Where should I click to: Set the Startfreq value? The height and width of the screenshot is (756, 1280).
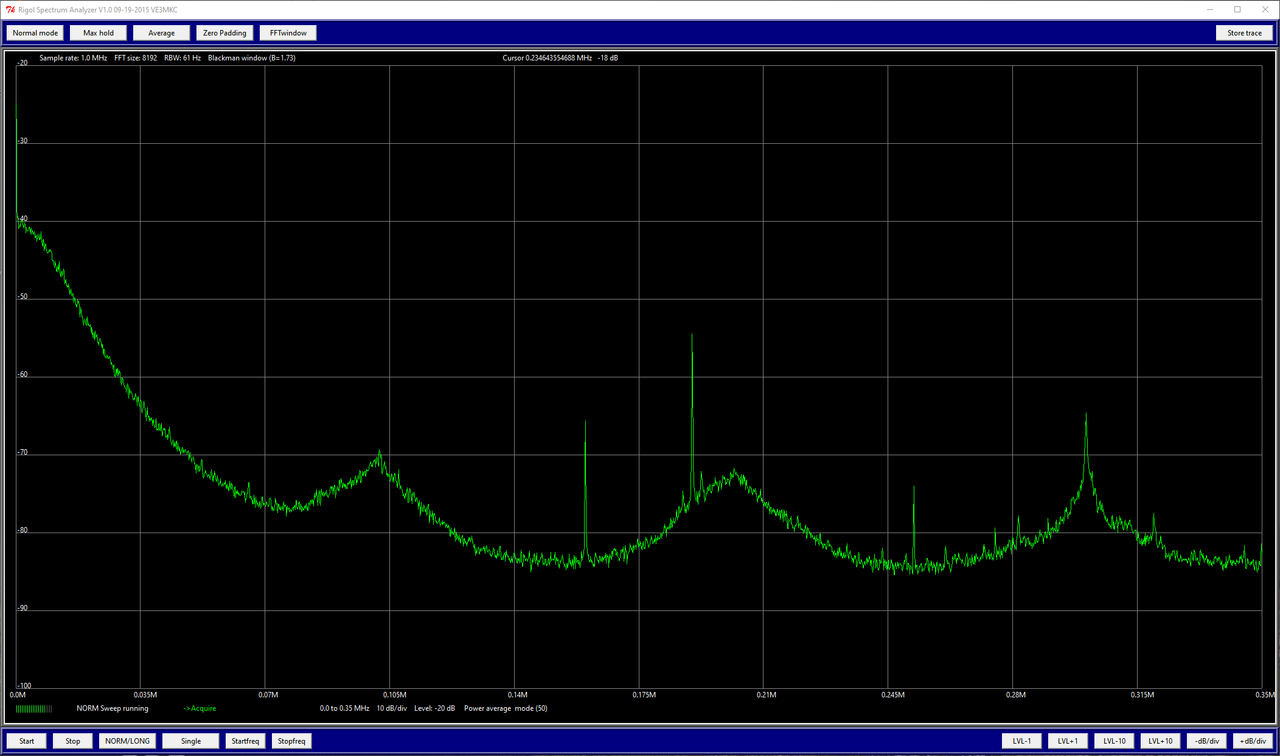[245, 741]
